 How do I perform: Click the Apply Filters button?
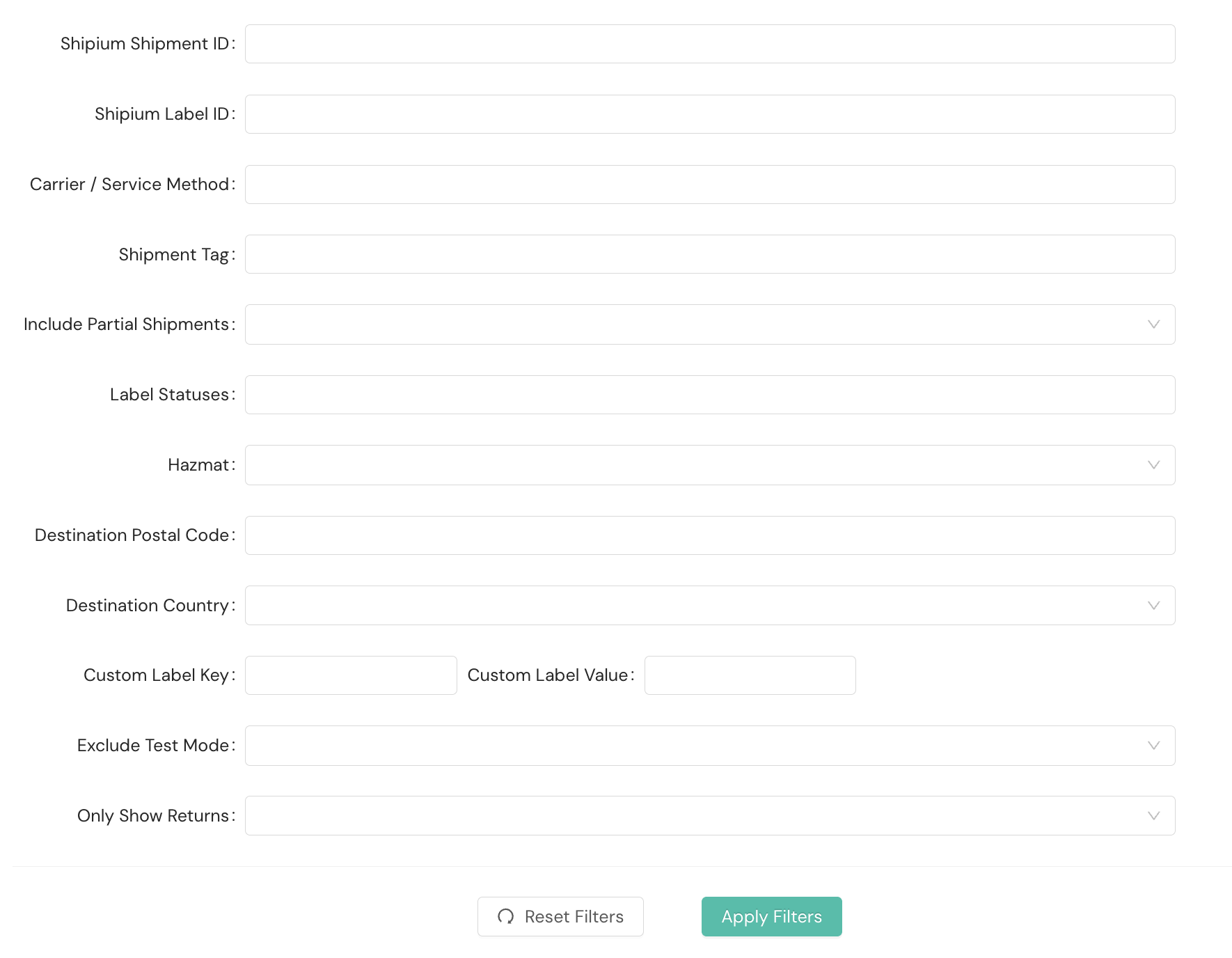pos(772,917)
